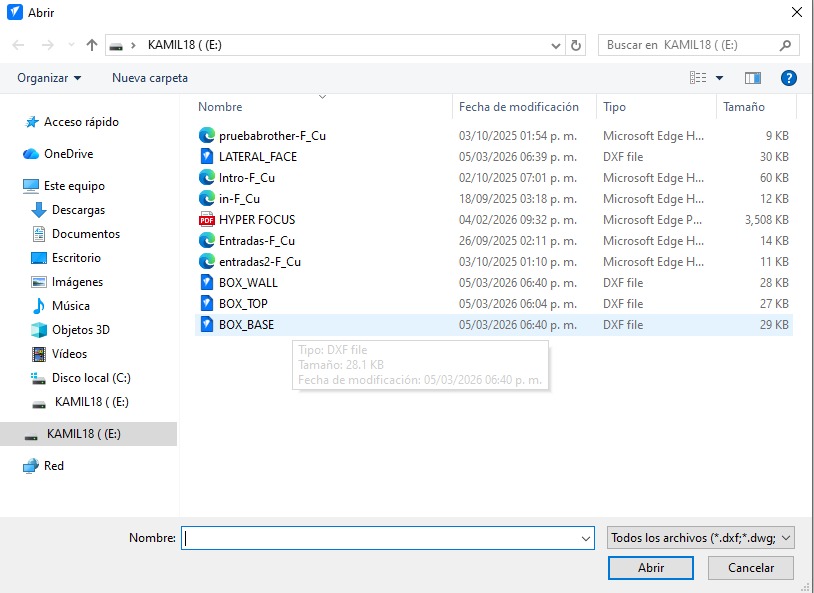Click the pruebabrother-F_Cu Edge file icon

[x=207, y=136]
